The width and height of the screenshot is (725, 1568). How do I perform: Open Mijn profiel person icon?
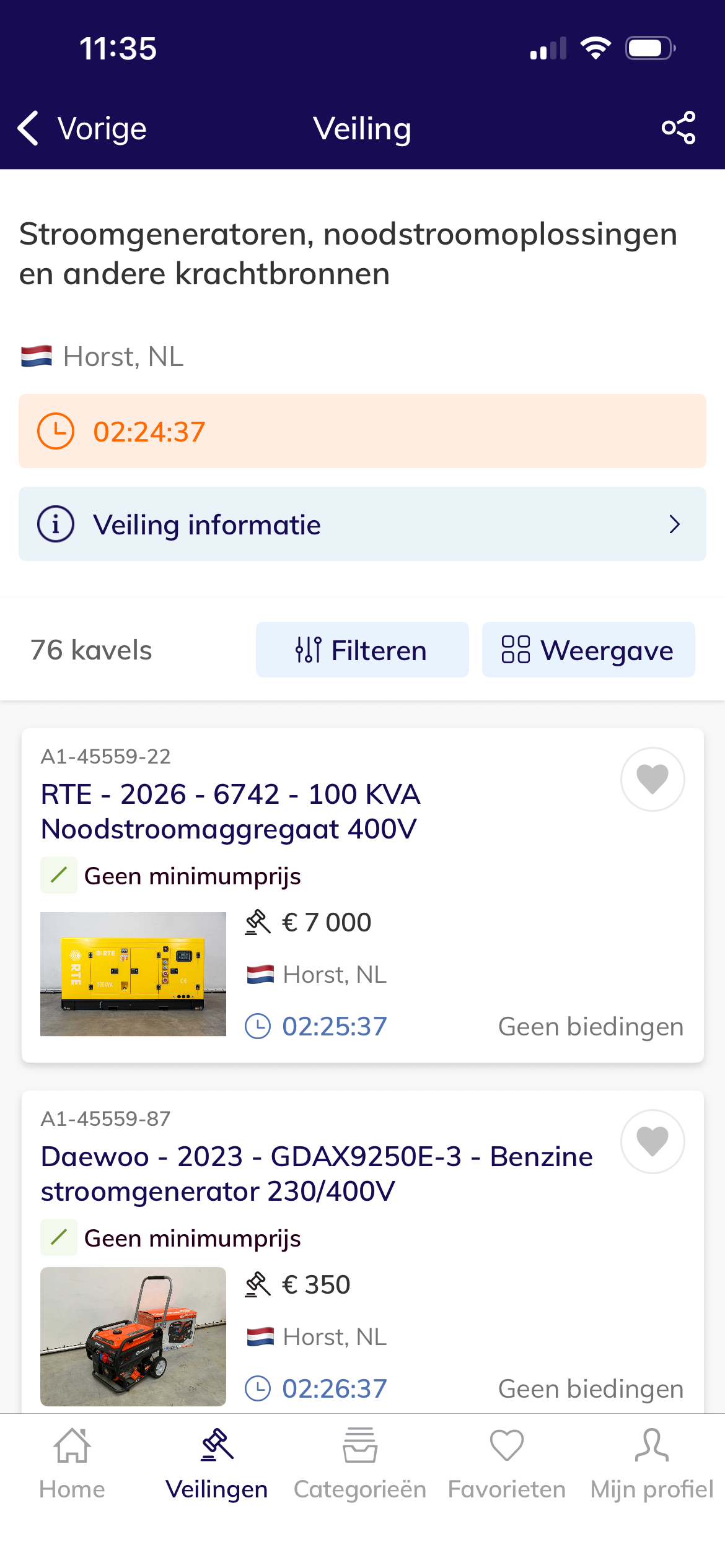[x=652, y=1446]
